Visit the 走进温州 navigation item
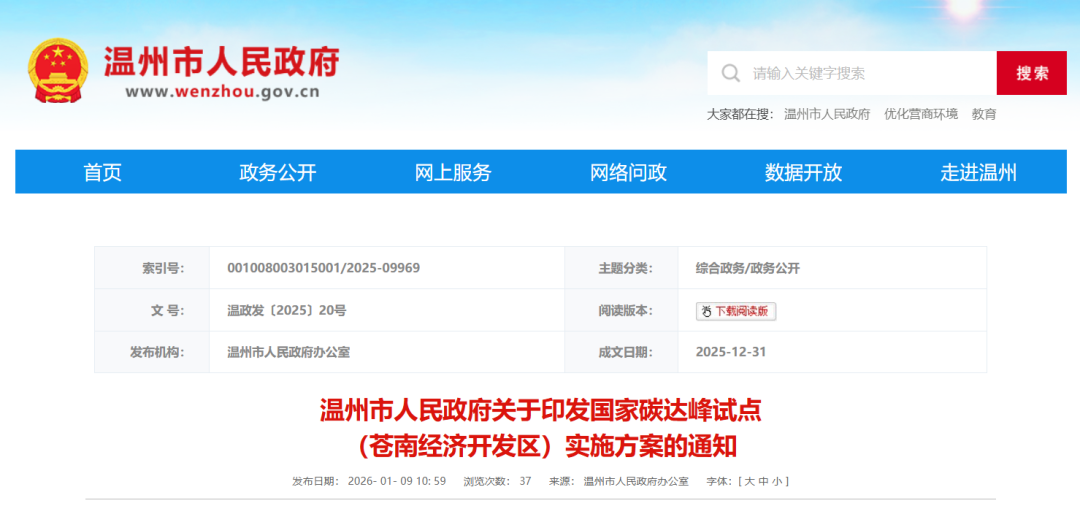Image resolution: width=1080 pixels, height=506 pixels. (x=978, y=172)
